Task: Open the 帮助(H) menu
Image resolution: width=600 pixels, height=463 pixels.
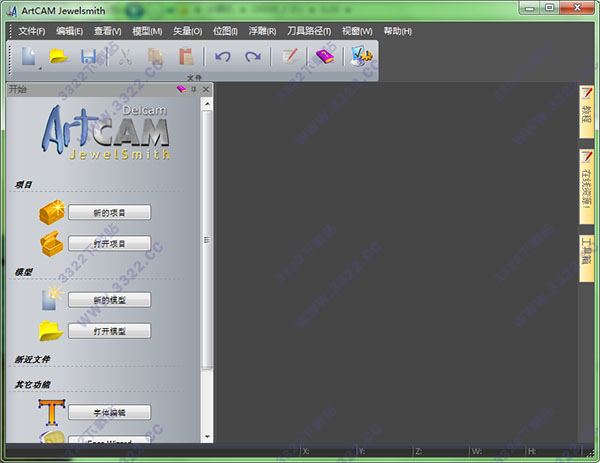Action: 398,31
